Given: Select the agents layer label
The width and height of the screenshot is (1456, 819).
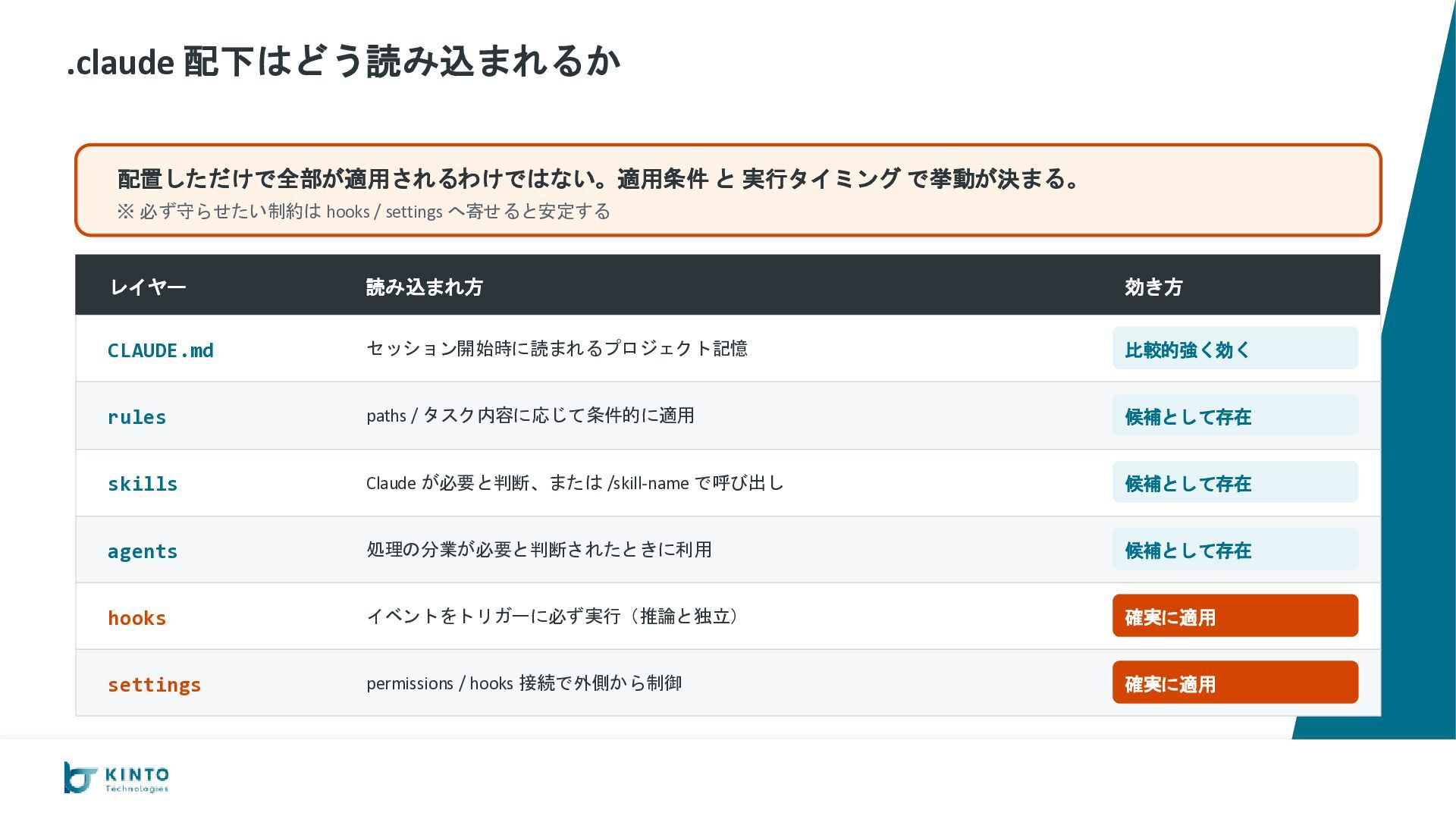Looking at the screenshot, I should [143, 551].
